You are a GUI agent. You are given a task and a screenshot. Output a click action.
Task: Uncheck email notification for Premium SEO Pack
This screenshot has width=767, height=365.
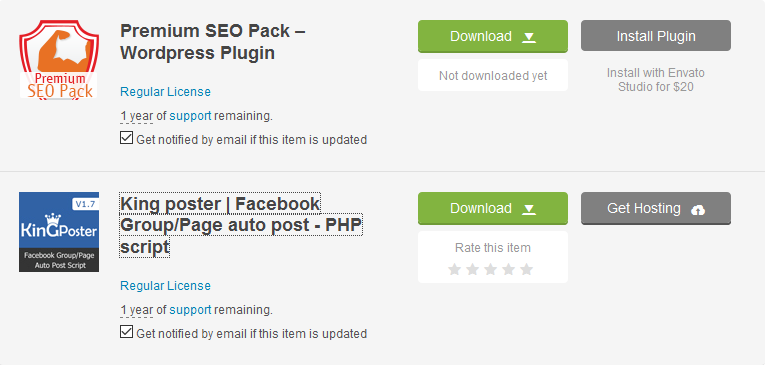point(126,138)
